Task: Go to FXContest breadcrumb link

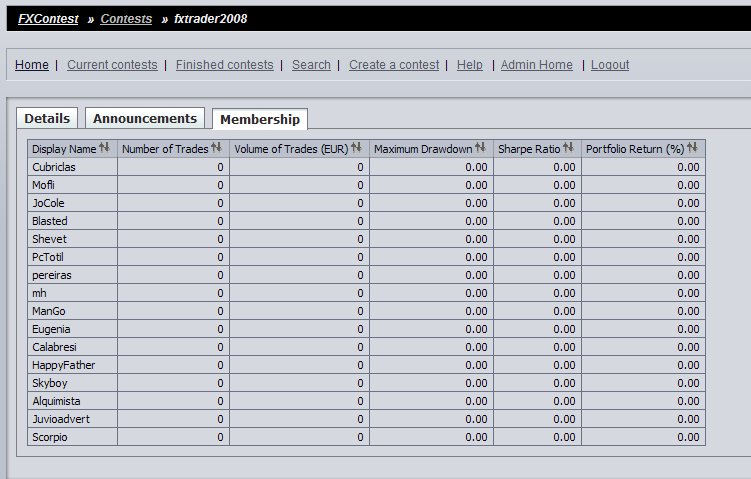Action: coord(48,19)
